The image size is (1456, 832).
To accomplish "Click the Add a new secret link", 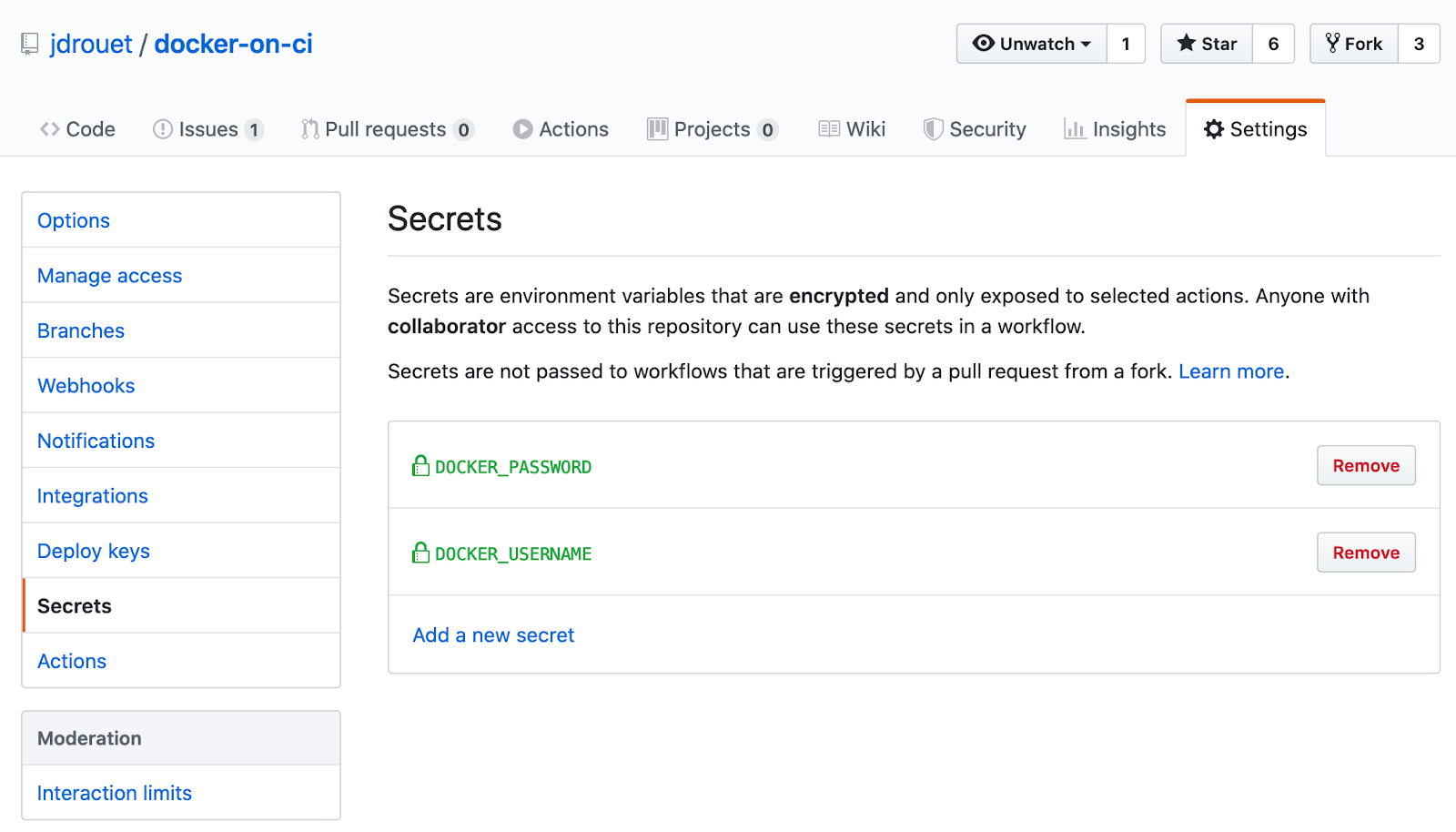I will point(493,635).
